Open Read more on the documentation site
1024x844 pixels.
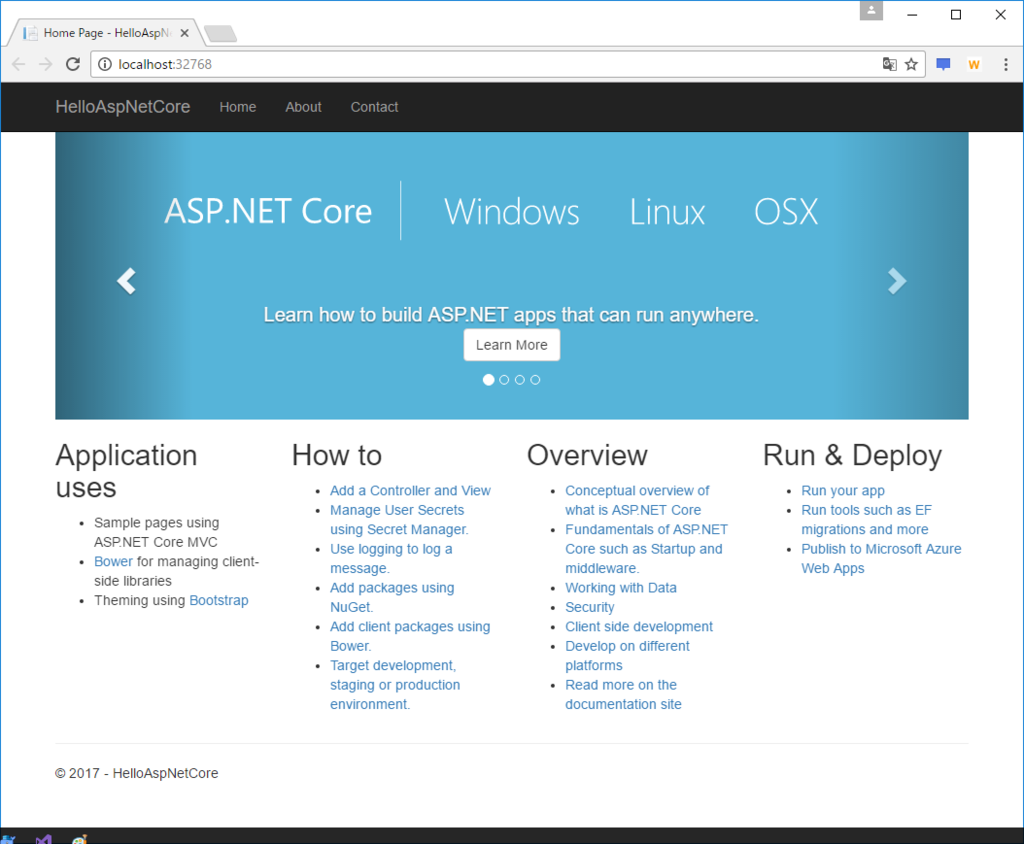point(623,694)
